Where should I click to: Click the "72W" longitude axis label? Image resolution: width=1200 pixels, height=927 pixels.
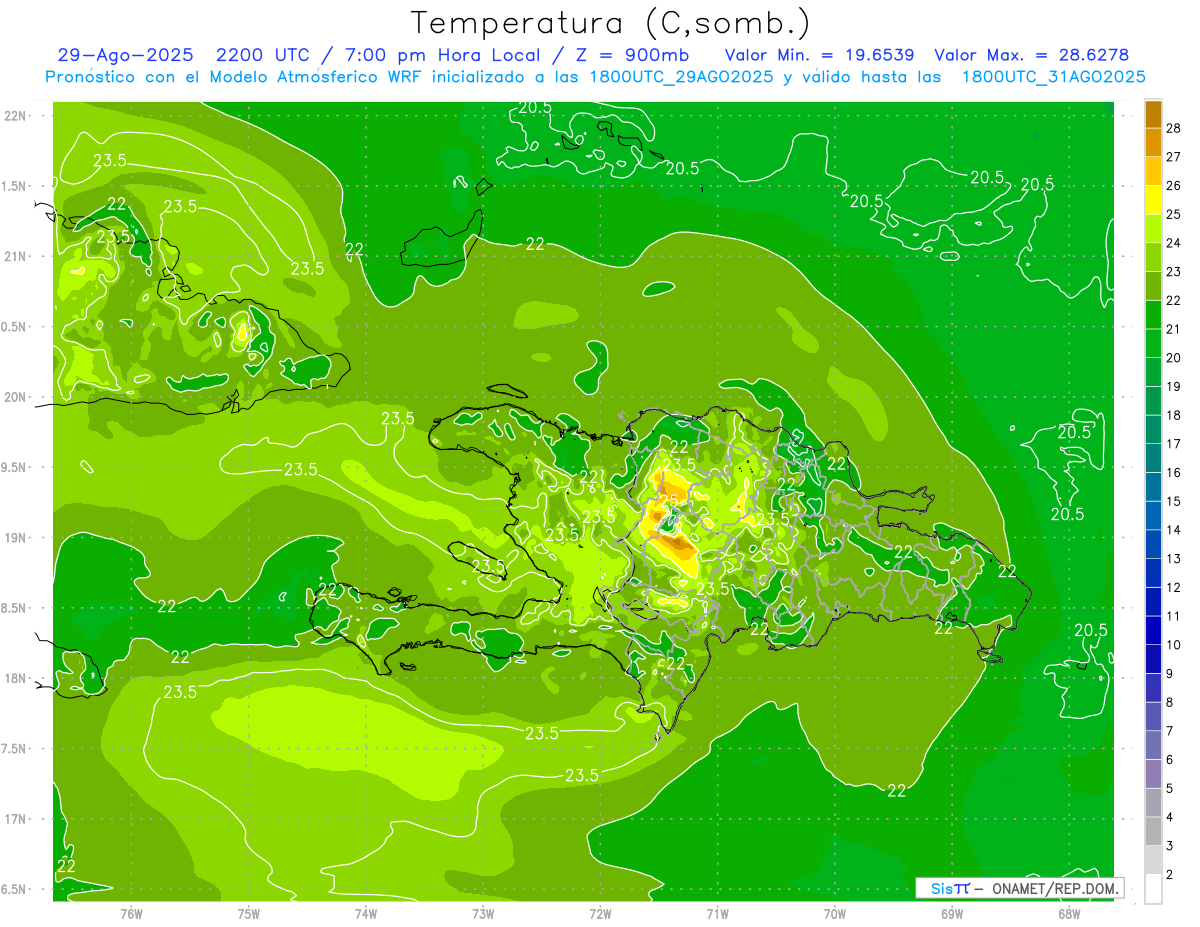point(600,914)
